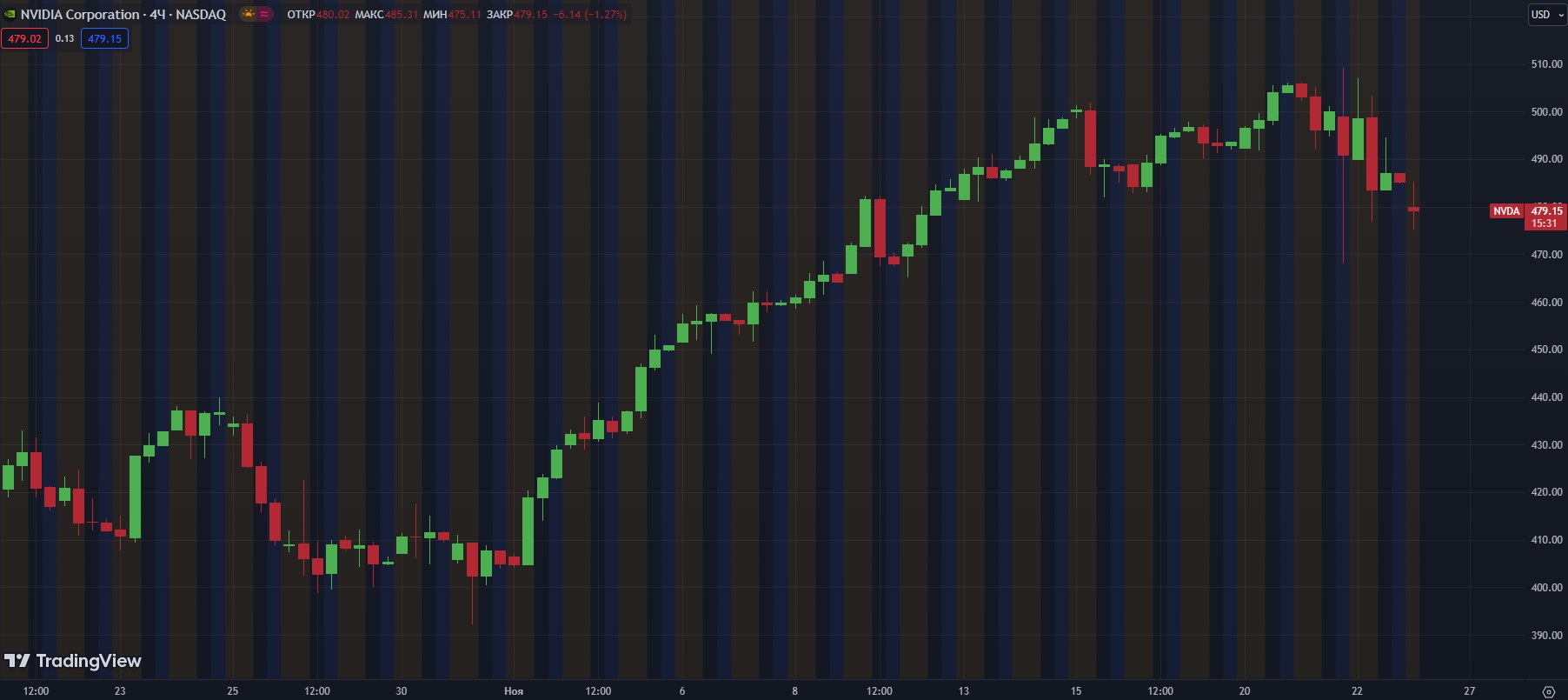Click the 23 date label on time axis

[120, 691]
